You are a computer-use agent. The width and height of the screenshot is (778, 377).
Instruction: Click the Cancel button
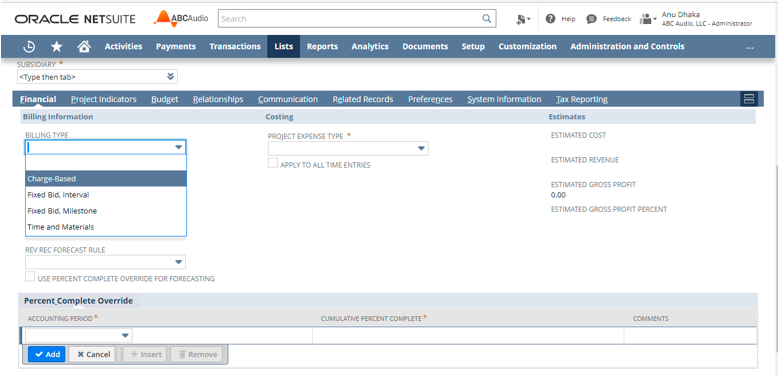(93, 354)
